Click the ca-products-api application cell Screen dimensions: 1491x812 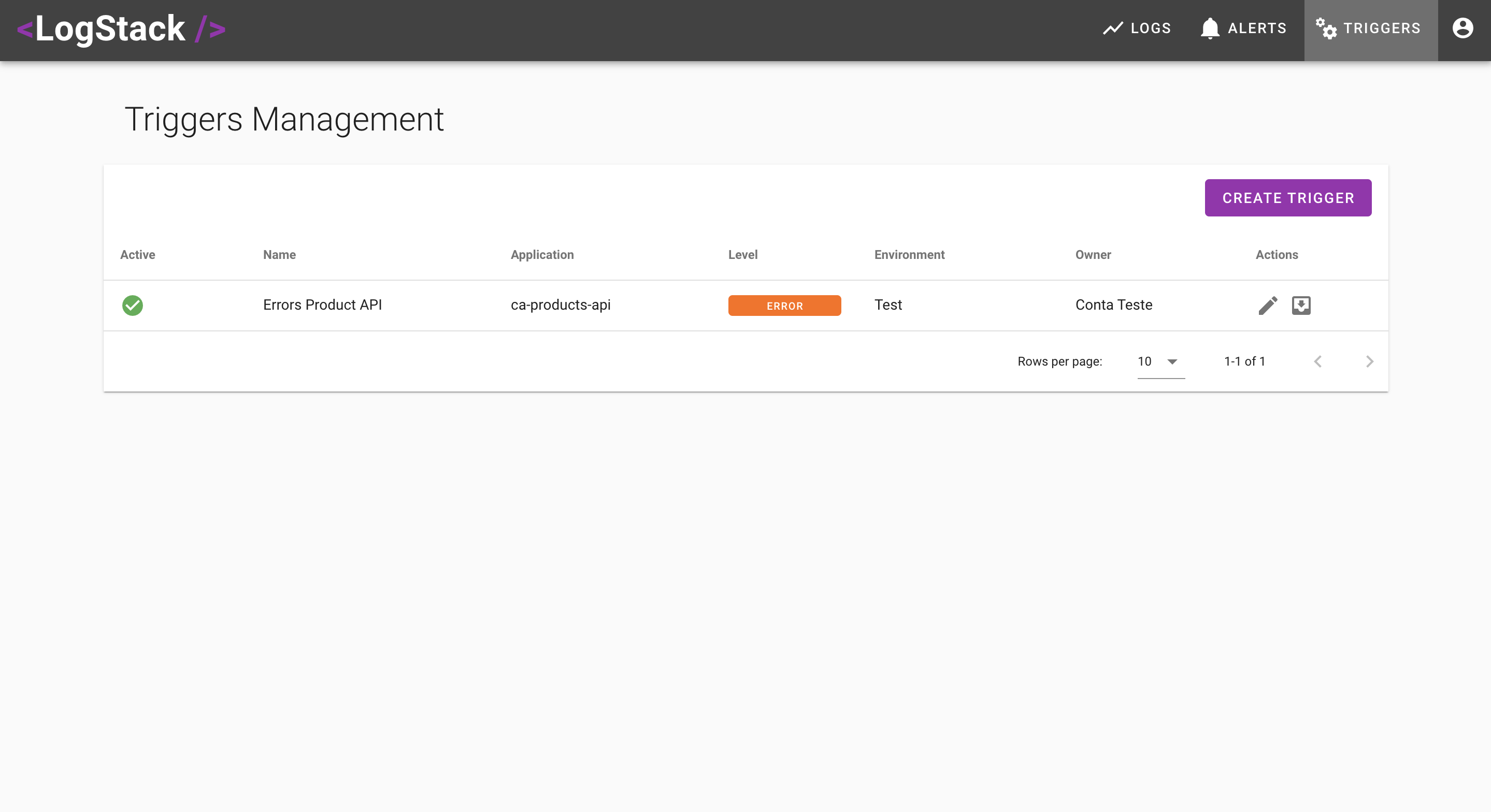tap(560, 305)
